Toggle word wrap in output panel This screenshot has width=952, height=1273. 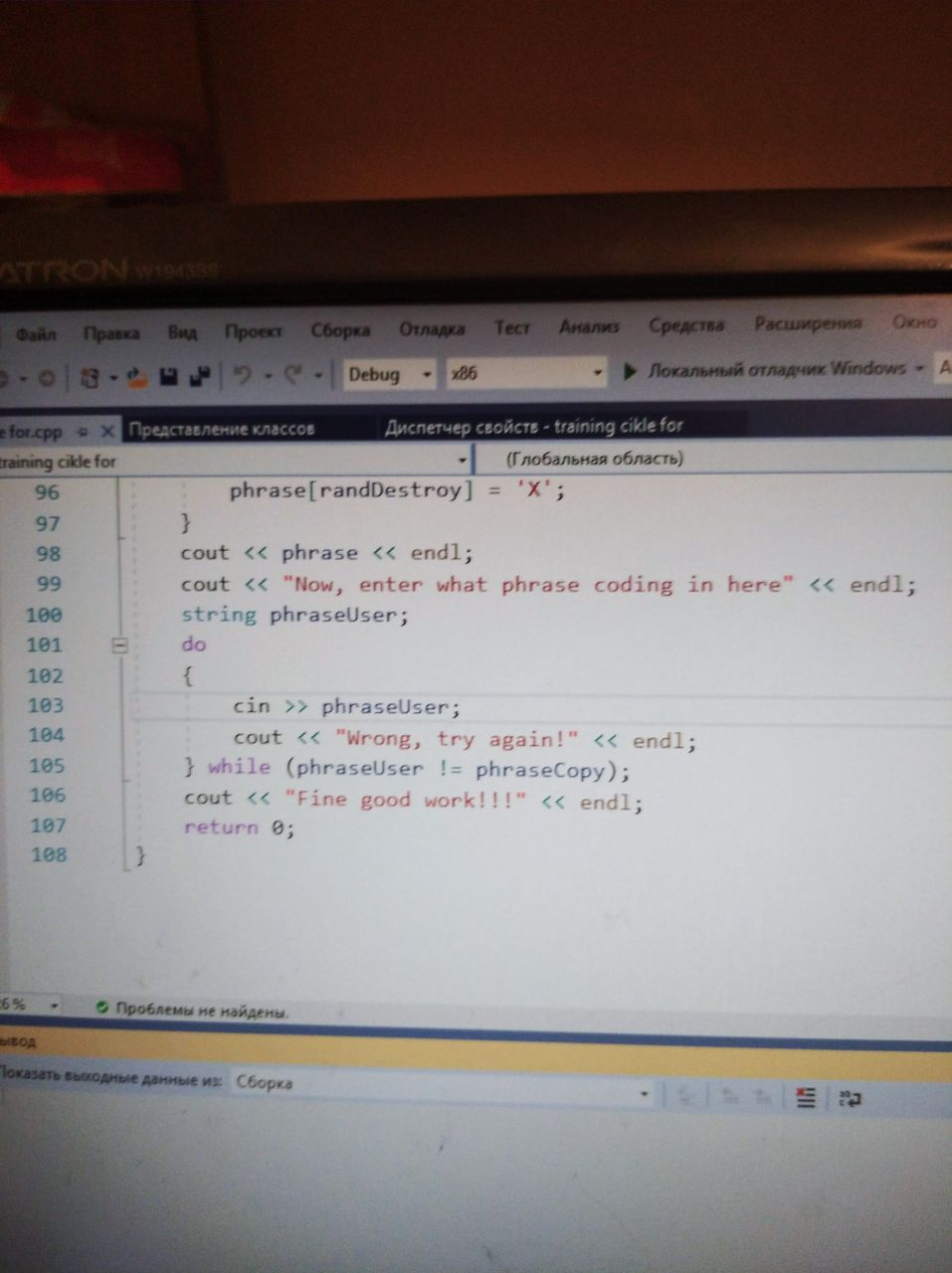tap(849, 1098)
